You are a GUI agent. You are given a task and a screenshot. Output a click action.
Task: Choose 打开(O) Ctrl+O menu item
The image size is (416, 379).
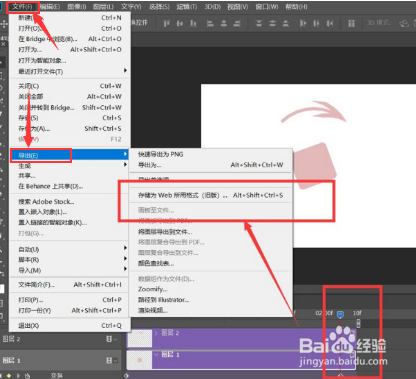point(70,28)
